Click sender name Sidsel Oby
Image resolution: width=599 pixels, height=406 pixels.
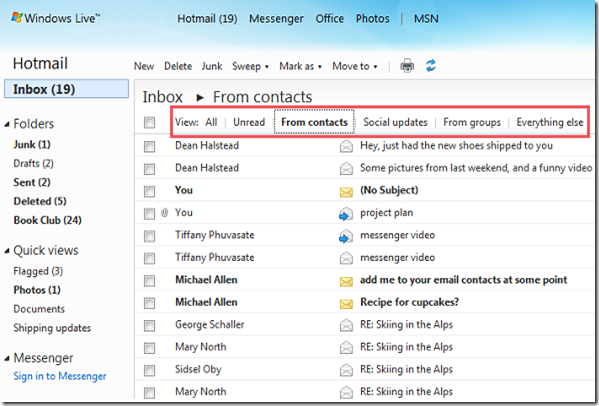198,369
